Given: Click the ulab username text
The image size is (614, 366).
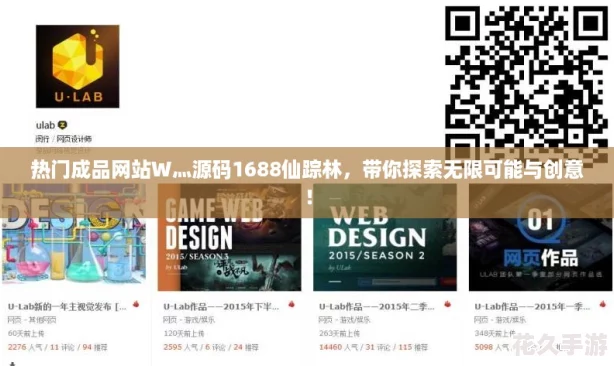Looking at the screenshot, I should [45, 125].
